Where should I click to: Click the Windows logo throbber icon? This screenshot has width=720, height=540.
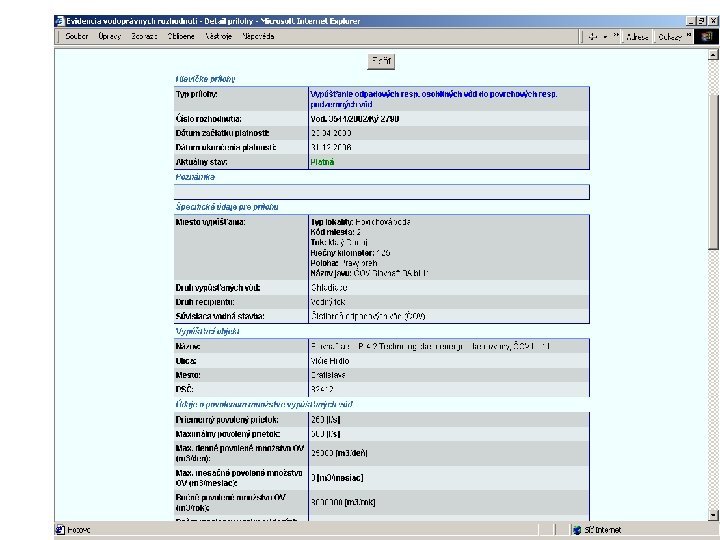tap(707, 36)
